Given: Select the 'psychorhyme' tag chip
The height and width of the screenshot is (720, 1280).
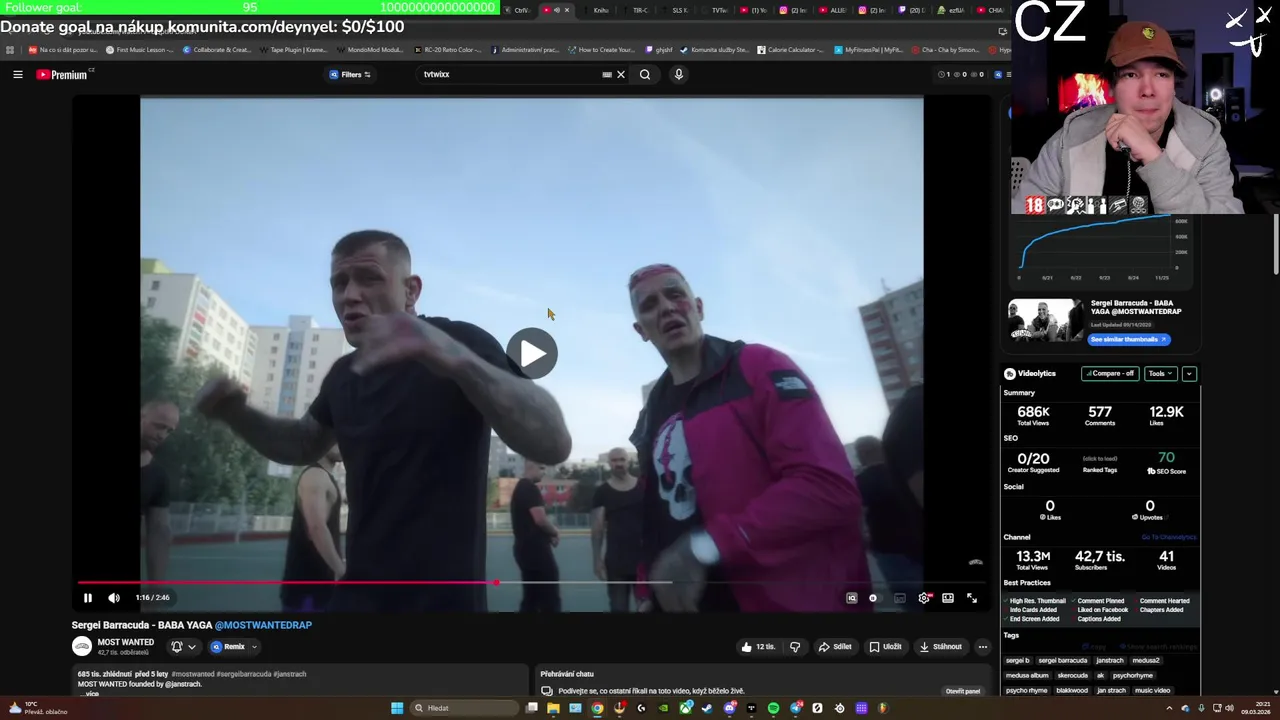Looking at the screenshot, I should [1133, 675].
